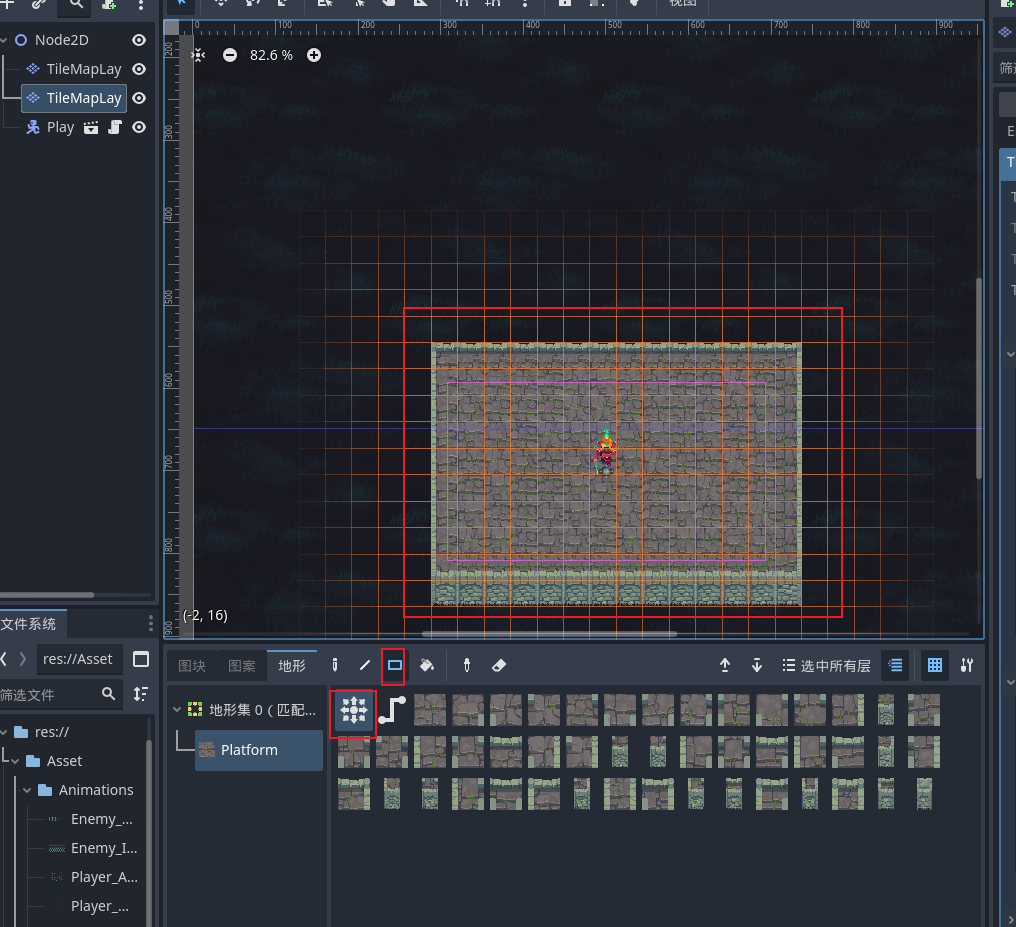Switch to the 图案 tab
The width and height of the screenshot is (1016, 927).
[242, 666]
